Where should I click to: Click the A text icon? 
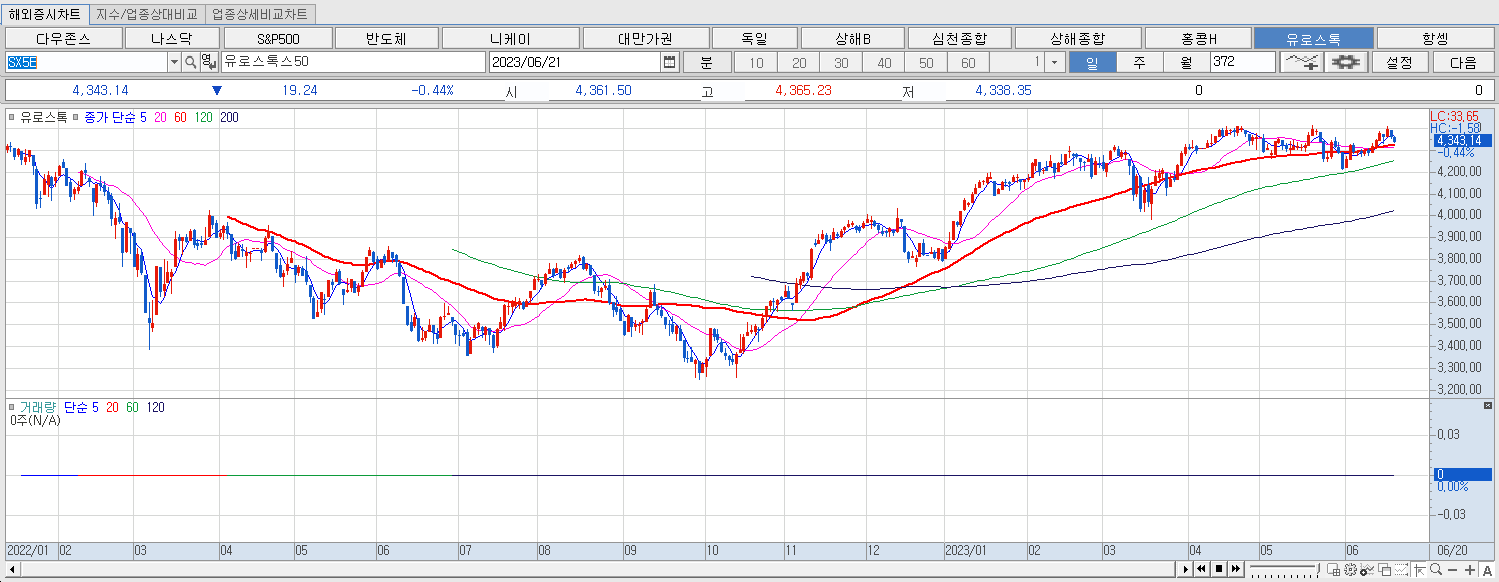[1487, 569]
